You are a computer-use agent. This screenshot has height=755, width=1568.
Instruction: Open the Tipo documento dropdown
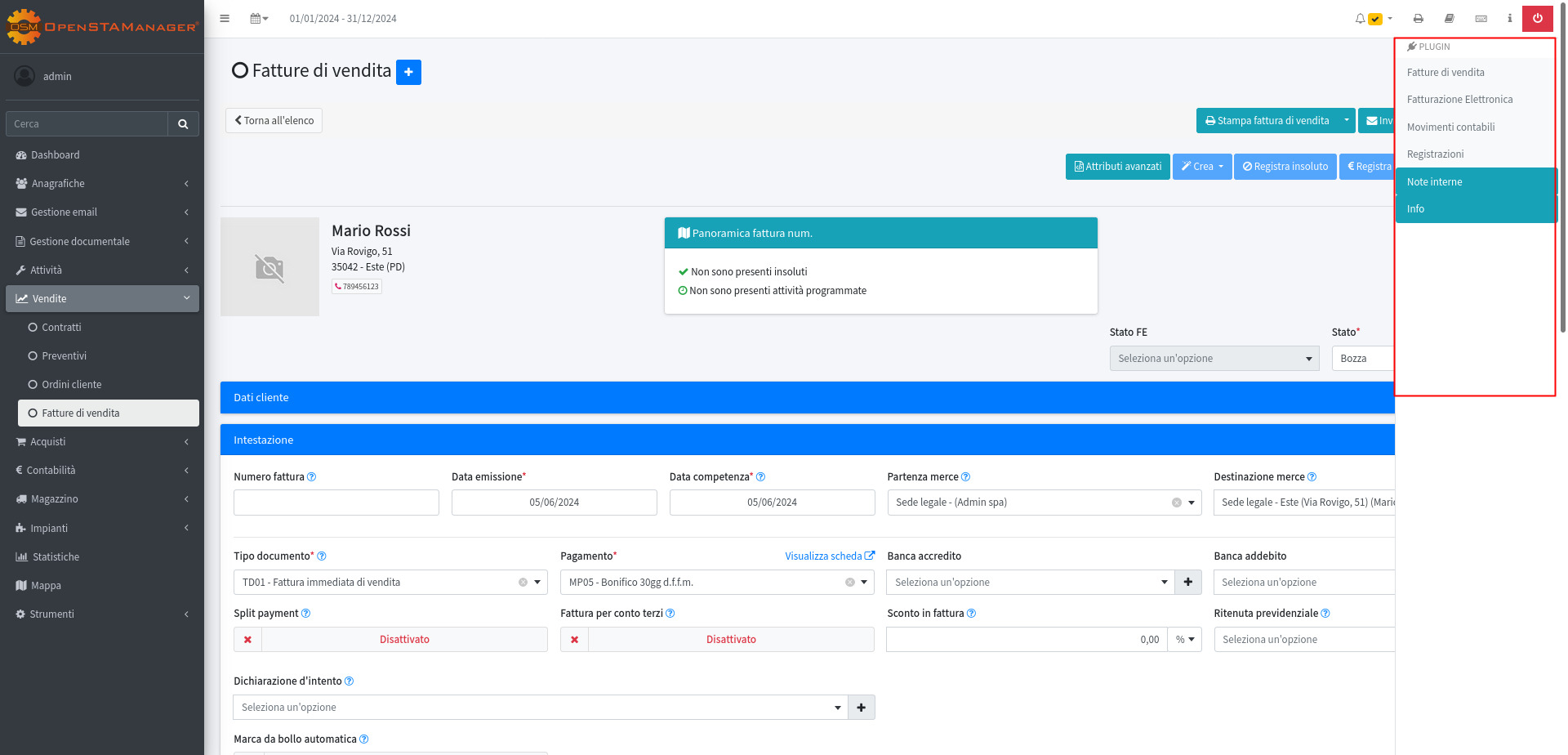click(x=390, y=583)
